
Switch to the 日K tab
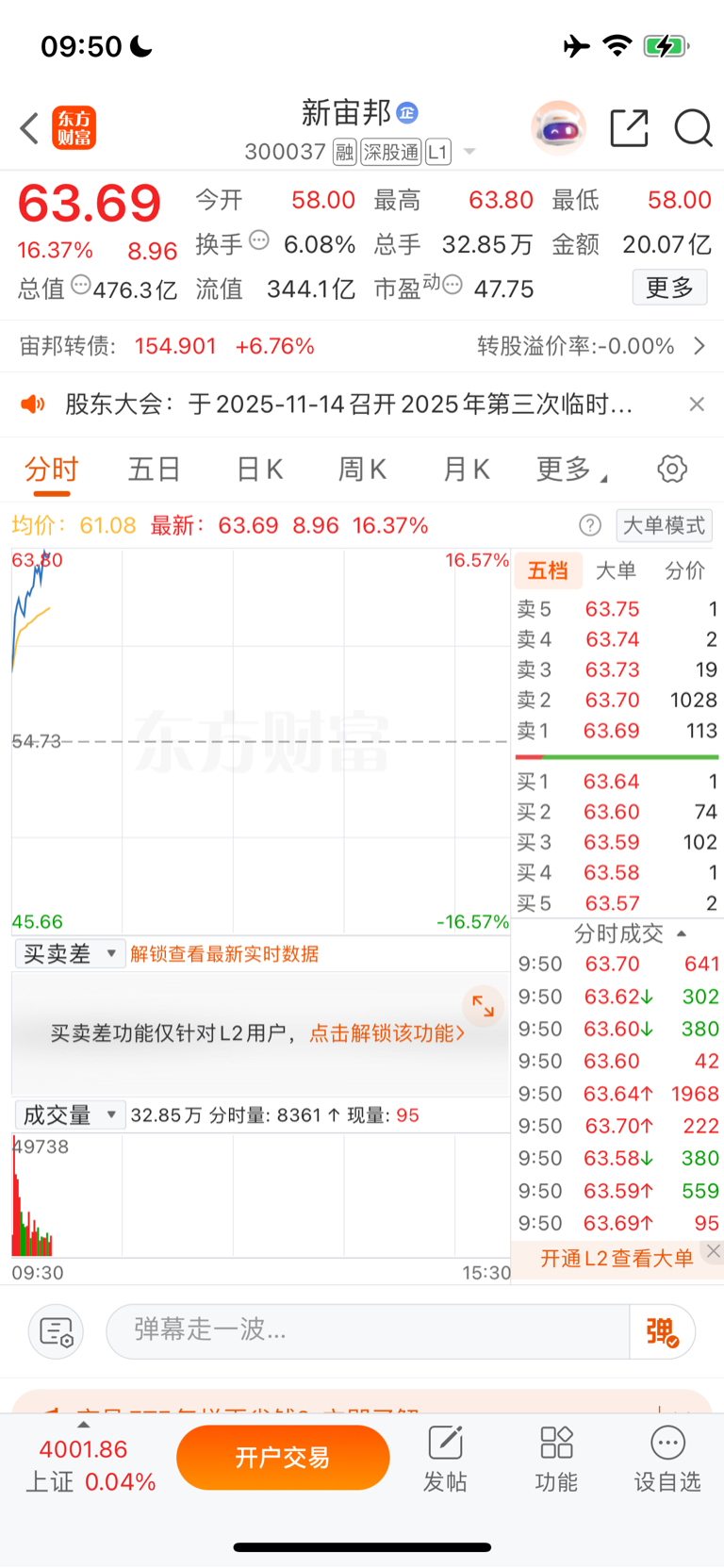click(259, 470)
